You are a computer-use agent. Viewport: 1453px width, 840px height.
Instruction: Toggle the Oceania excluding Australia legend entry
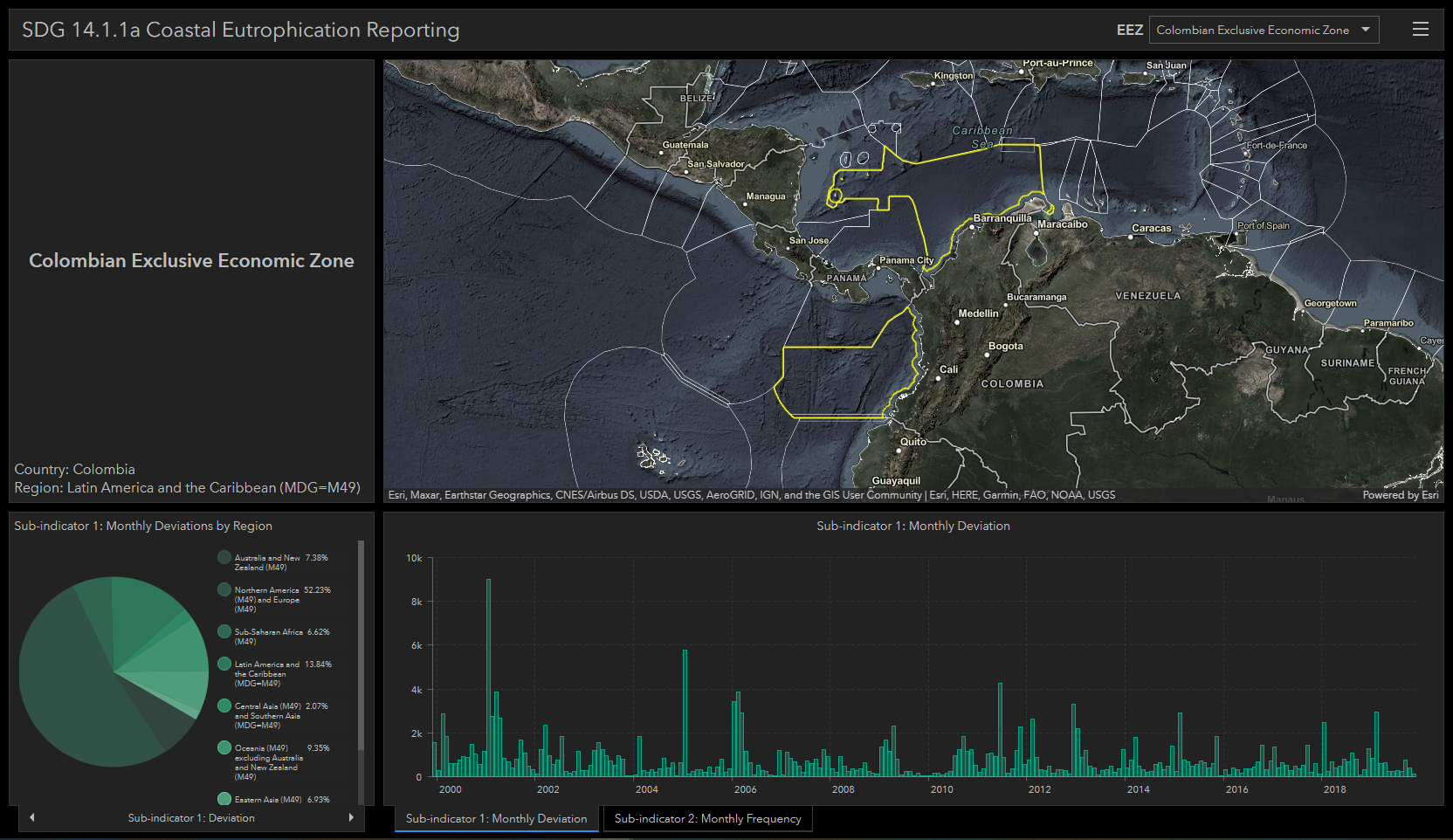pos(224,747)
